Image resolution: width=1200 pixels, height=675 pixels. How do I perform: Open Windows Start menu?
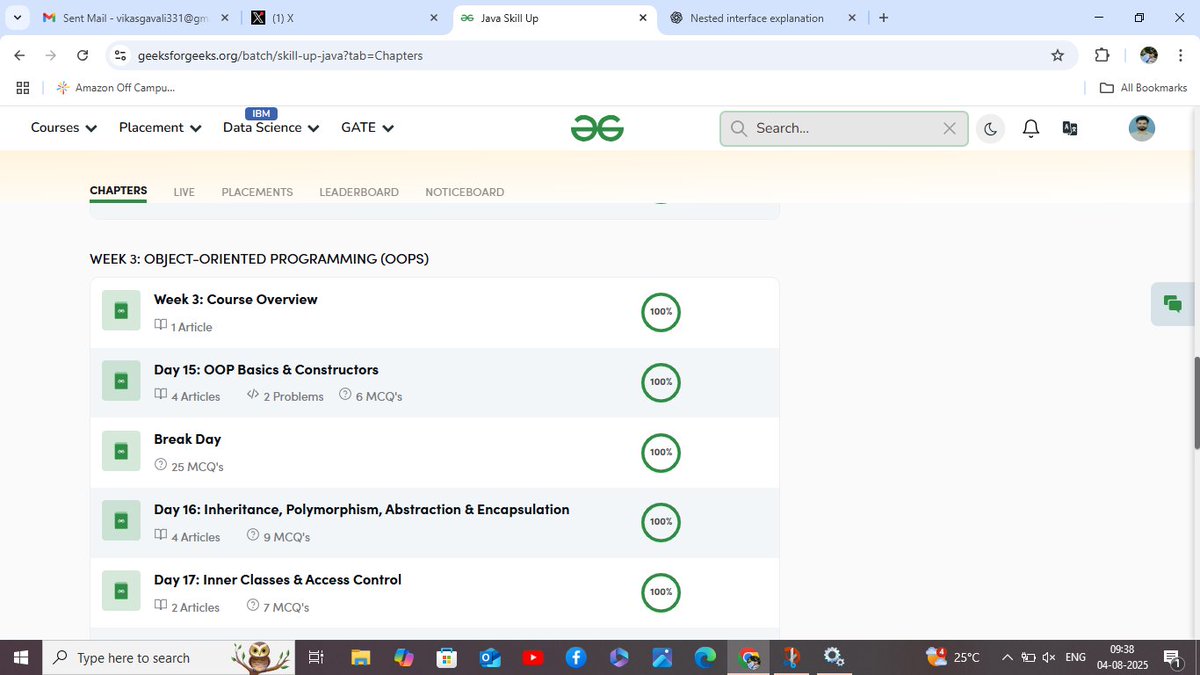click(x=20, y=658)
